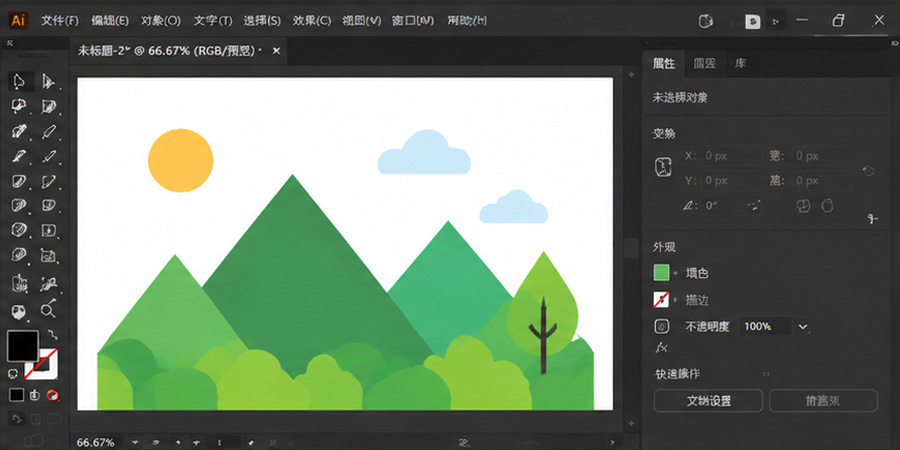Click the more transform options icon
Image resolution: width=900 pixels, height=450 pixels.
coord(873,219)
